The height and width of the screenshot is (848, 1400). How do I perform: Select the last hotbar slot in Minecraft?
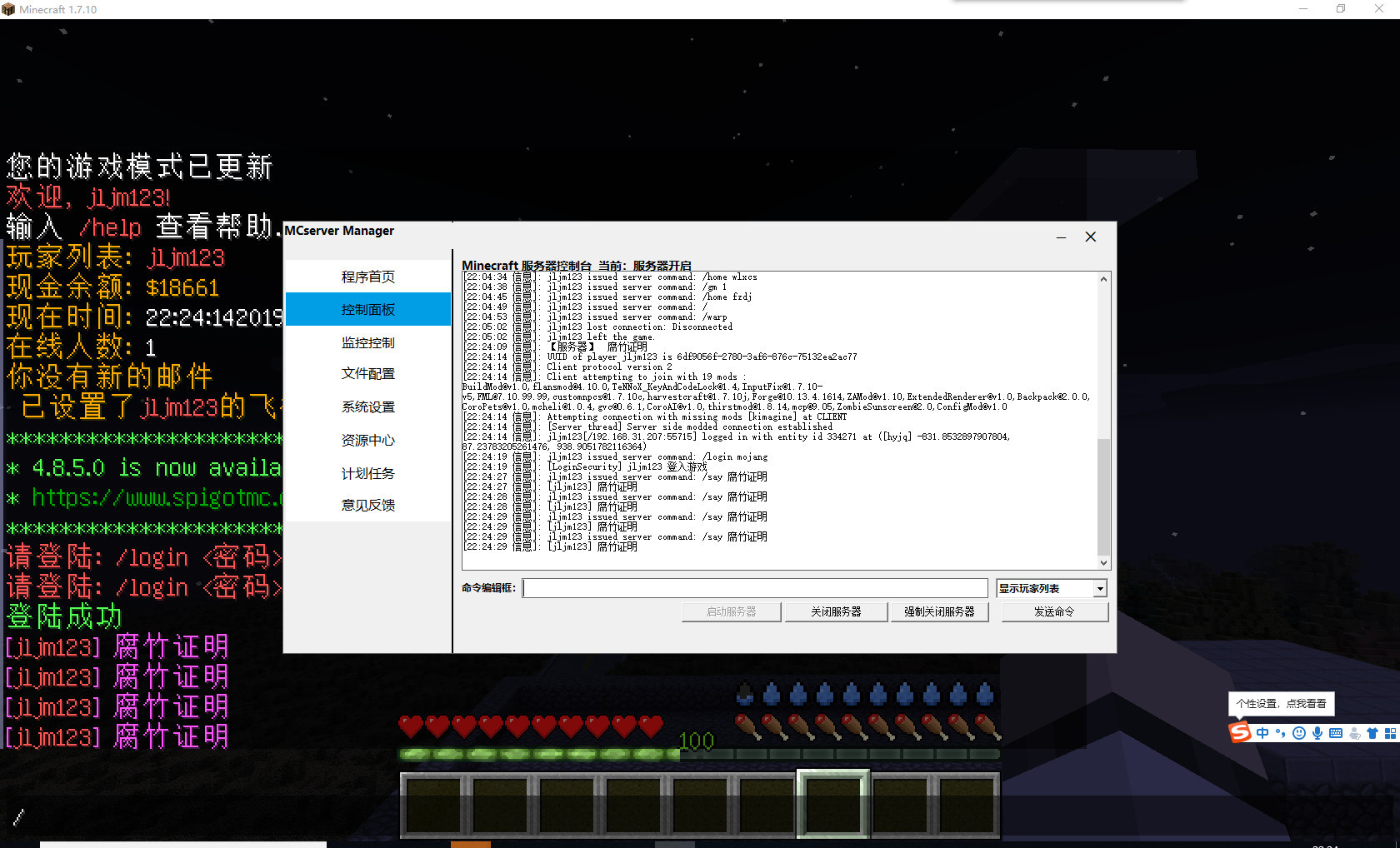coord(967,805)
